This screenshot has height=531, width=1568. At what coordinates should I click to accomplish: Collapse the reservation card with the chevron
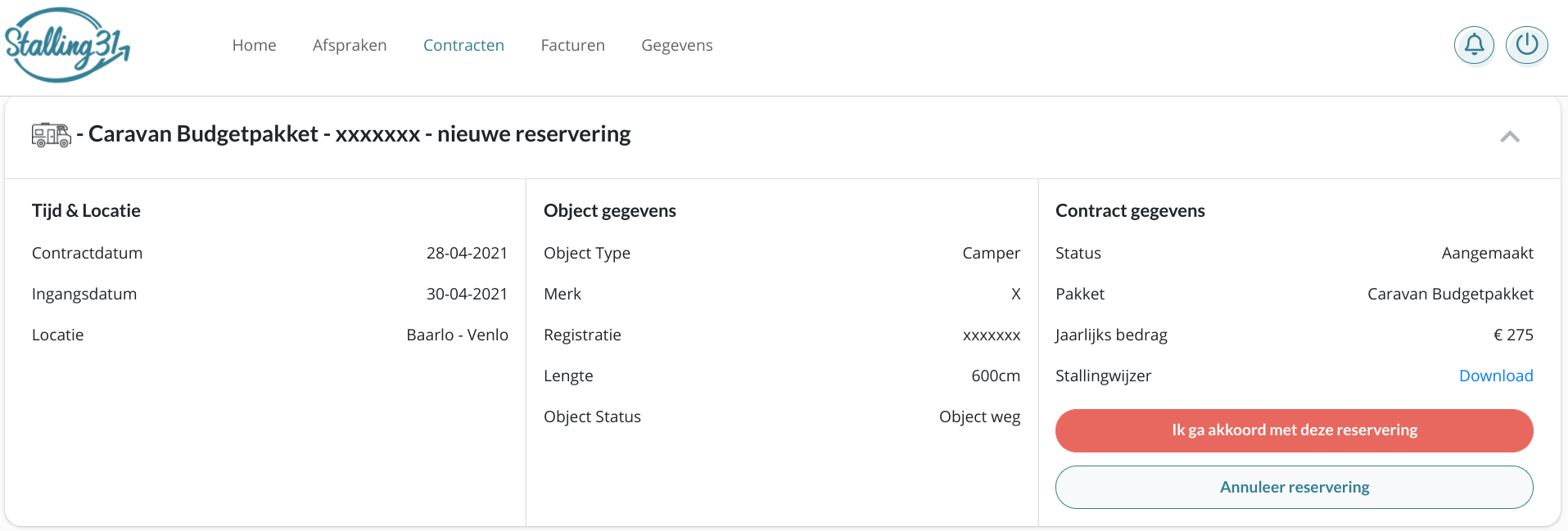click(x=1510, y=137)
